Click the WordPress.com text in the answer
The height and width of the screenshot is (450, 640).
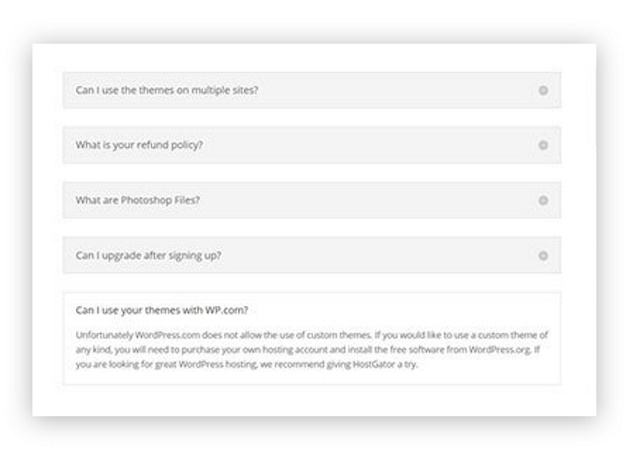pyautogui.click(x=167, y=335)
